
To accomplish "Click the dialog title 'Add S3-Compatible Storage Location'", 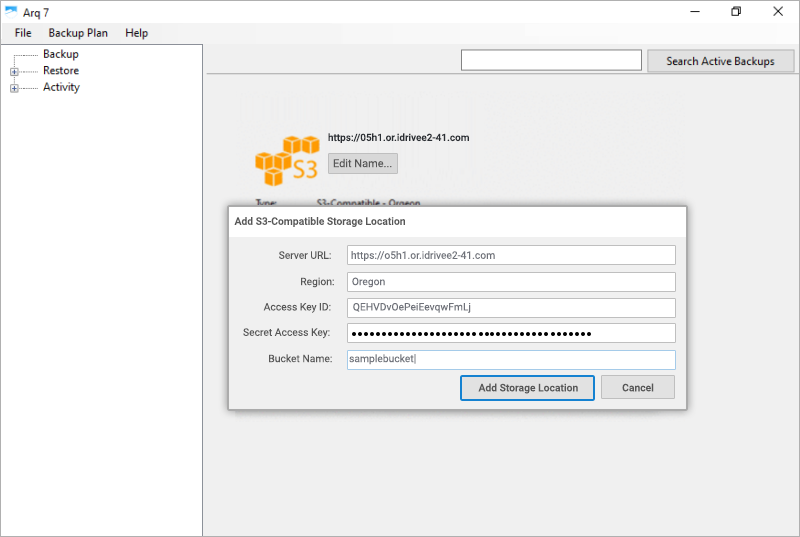I will [320, 221].
